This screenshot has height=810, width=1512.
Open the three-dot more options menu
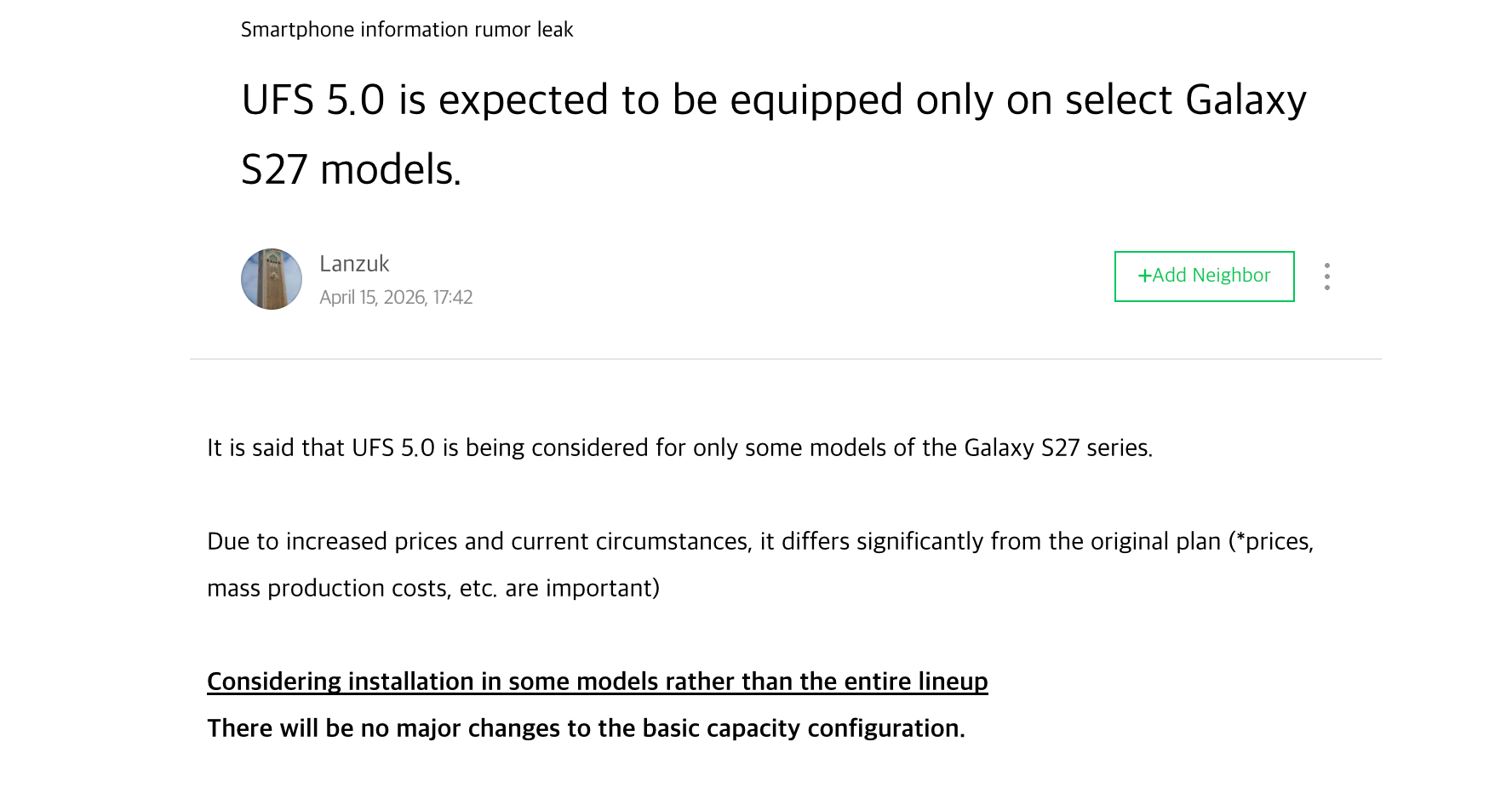pyautogui.click(x=1326, y=276)
